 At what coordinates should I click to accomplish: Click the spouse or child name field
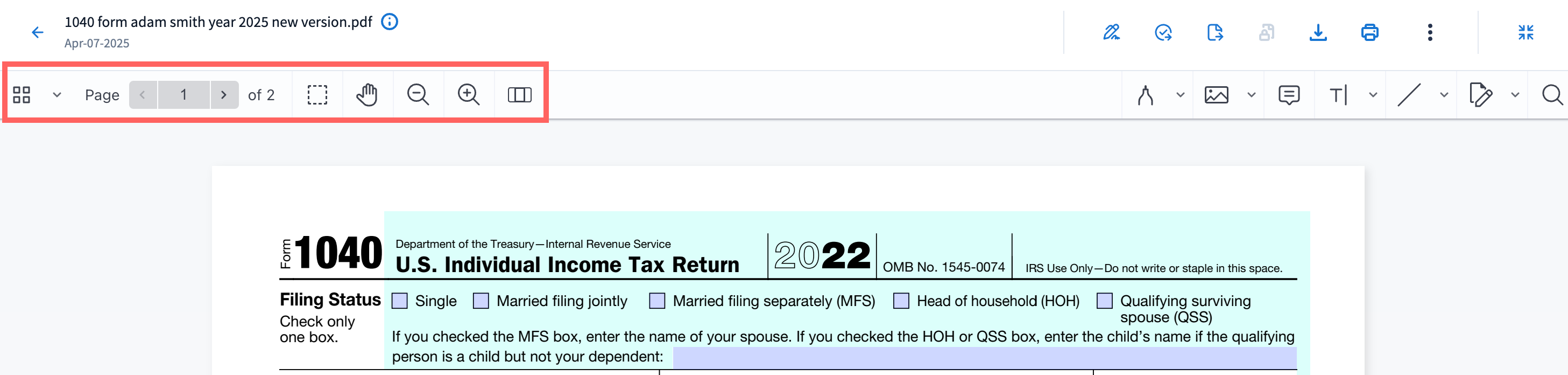[x=984, y=357]
